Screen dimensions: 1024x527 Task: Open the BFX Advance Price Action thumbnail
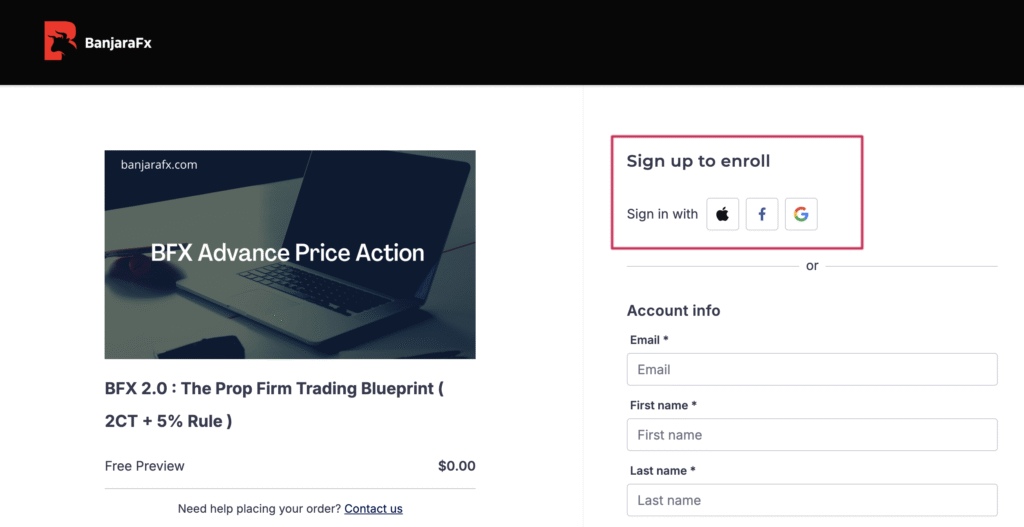[x=290, y=254]
